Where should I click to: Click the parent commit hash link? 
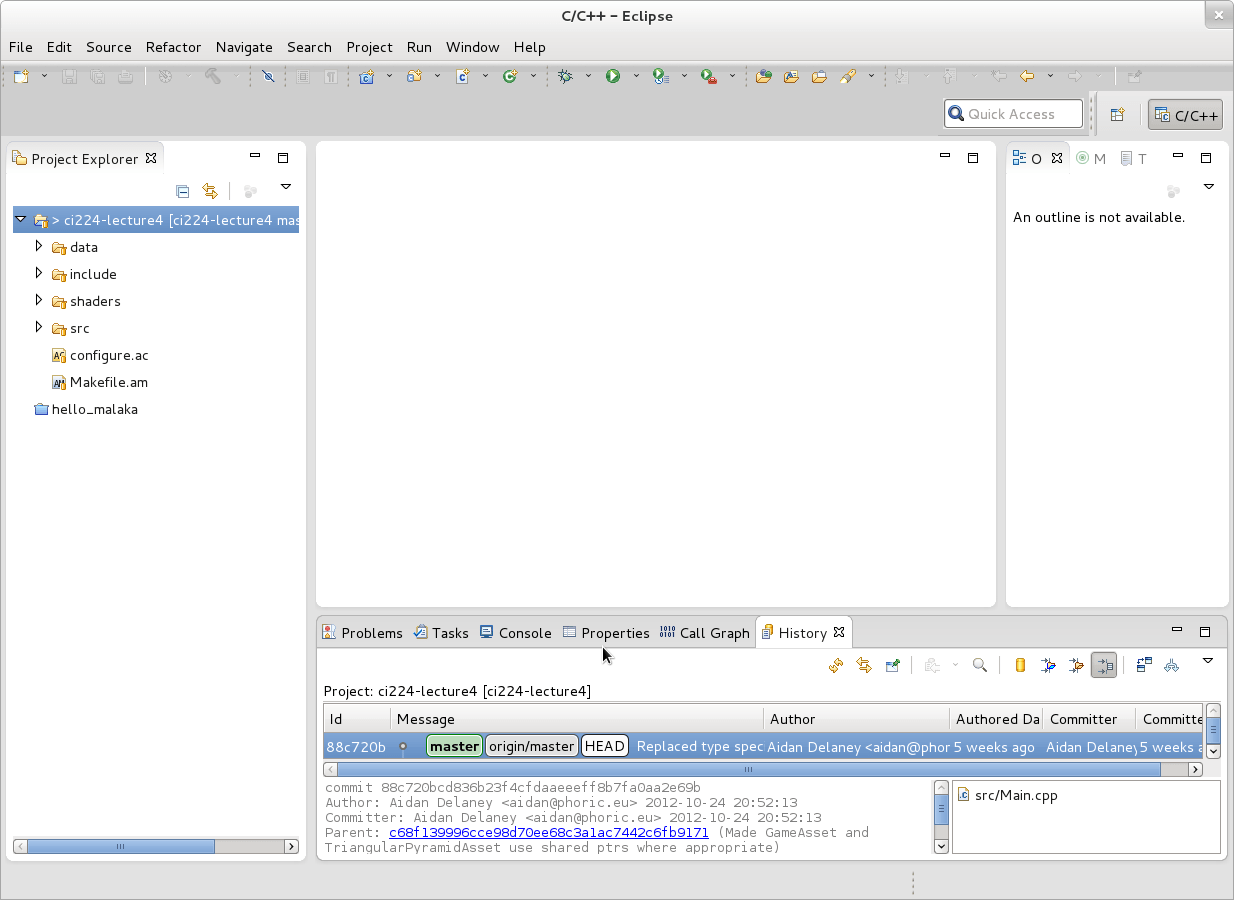tap(548, 832)
